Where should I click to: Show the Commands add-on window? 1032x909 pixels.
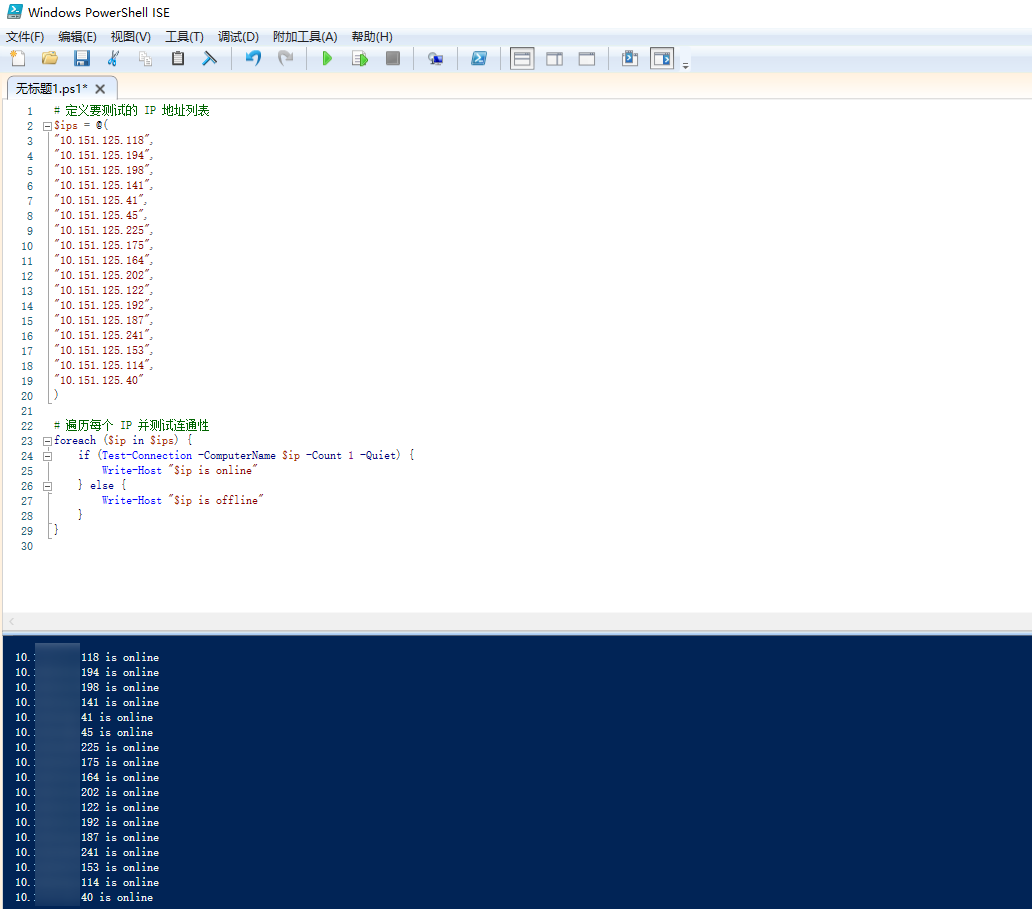(x=630, y=59)
